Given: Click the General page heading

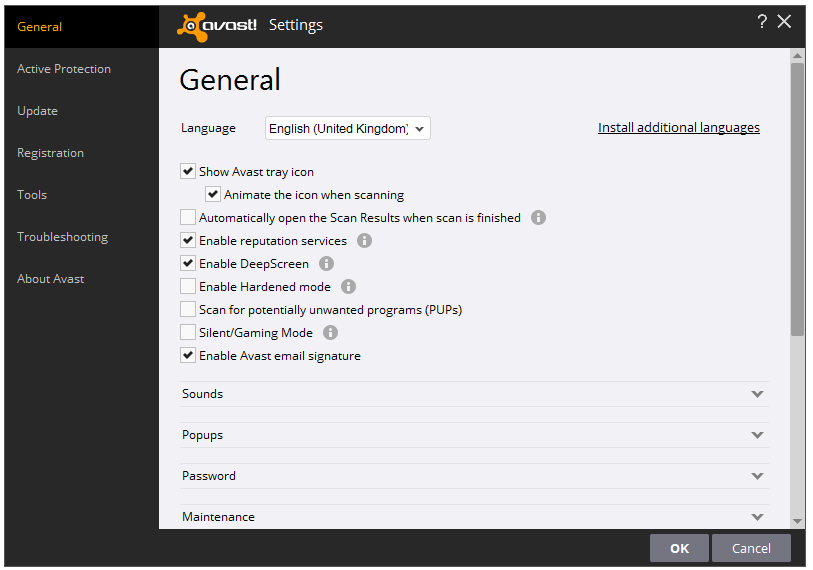Looking at the screenshot, I should (230, 80).
